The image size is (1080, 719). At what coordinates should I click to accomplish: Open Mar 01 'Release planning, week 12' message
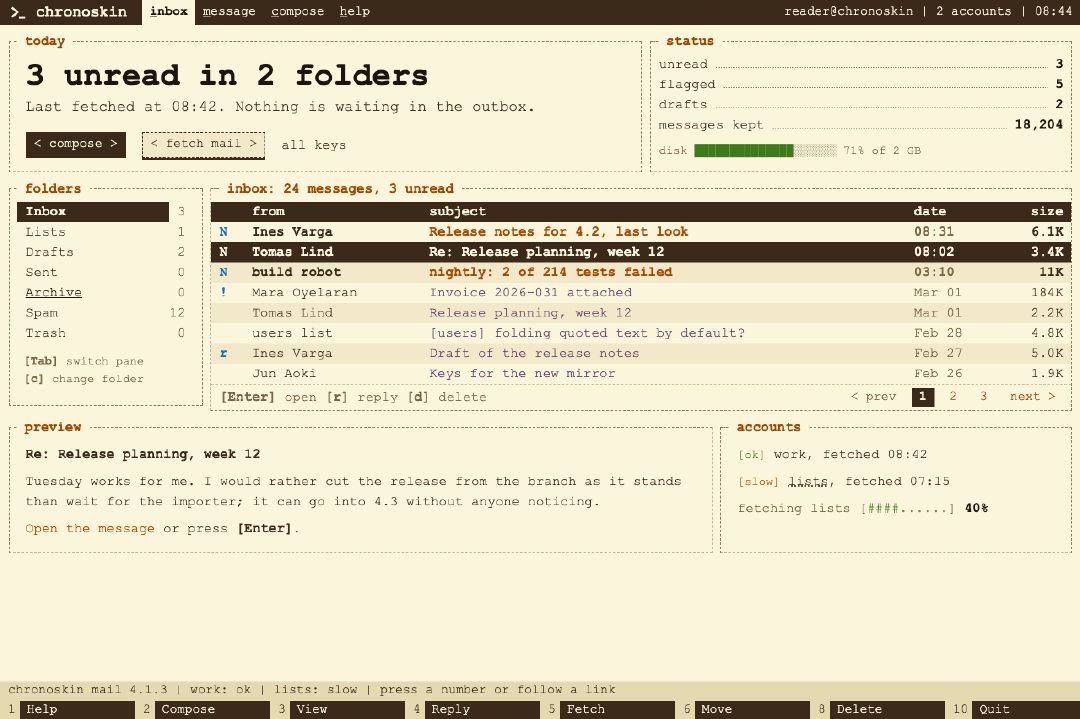[x=530, y=313]
